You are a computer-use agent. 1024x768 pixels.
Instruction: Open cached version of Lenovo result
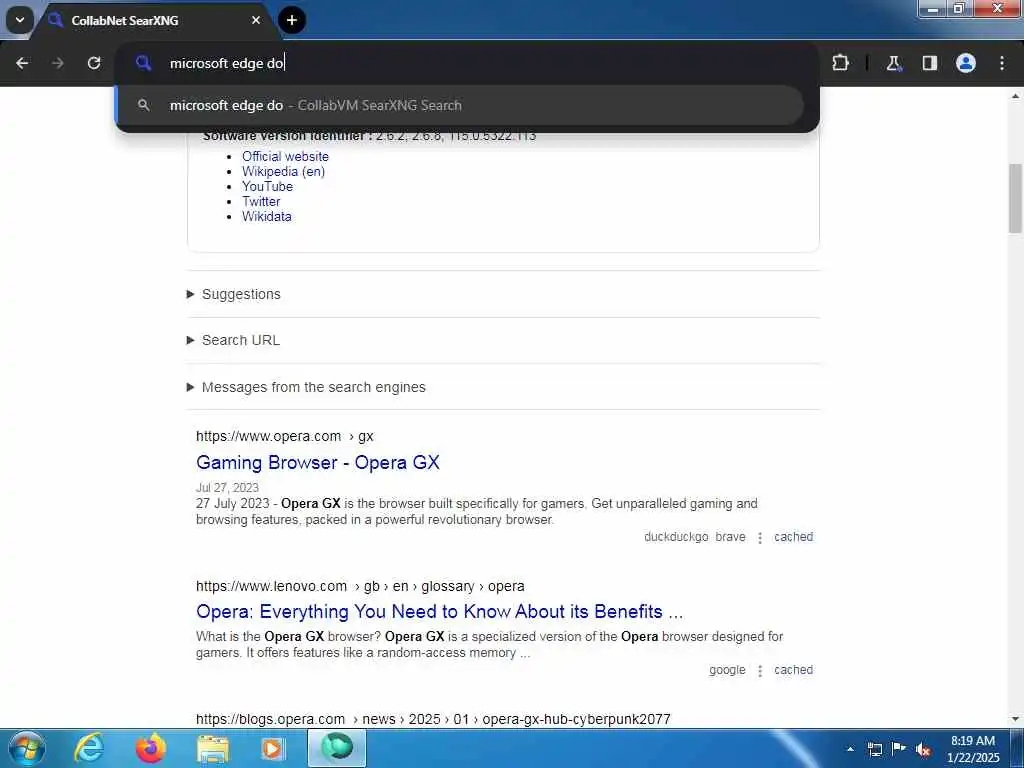(x=793, y=670)
